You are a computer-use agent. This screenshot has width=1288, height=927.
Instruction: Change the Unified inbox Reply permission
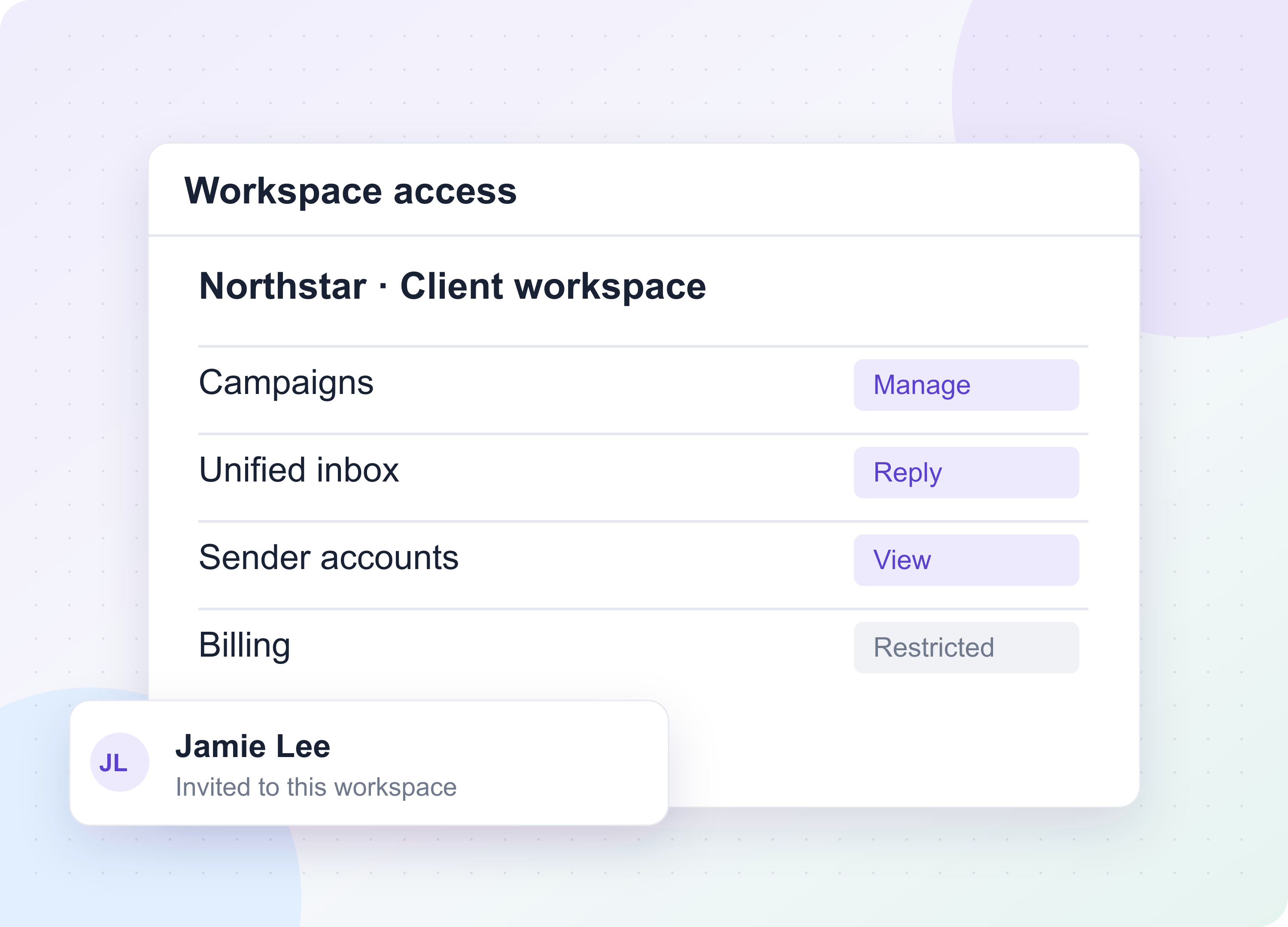pyautogui.click(x=966, y=473)
